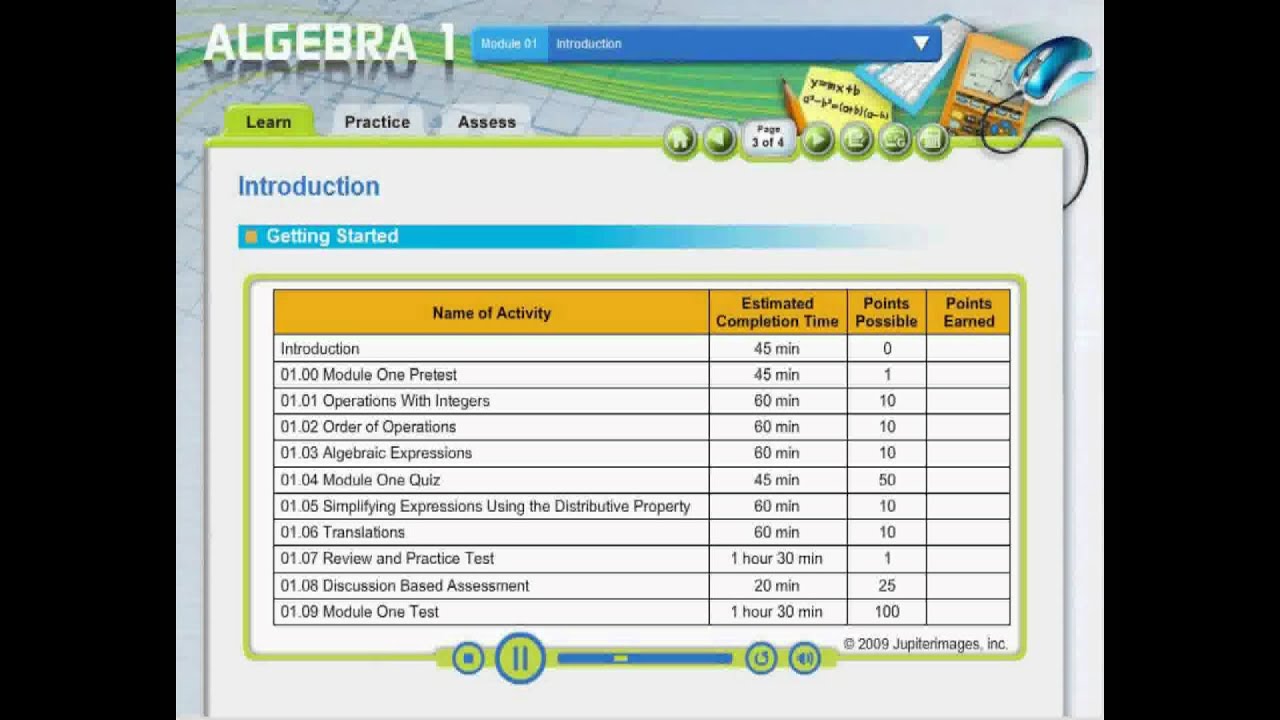
Task: Click the audio progress slider bar
Action: (645, 658)
